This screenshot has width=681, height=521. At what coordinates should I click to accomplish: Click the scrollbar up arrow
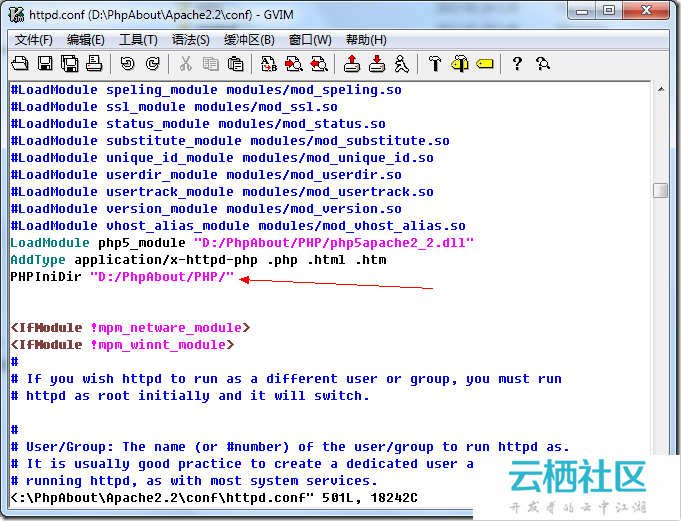pyautogui.click(x=661, y=89)
